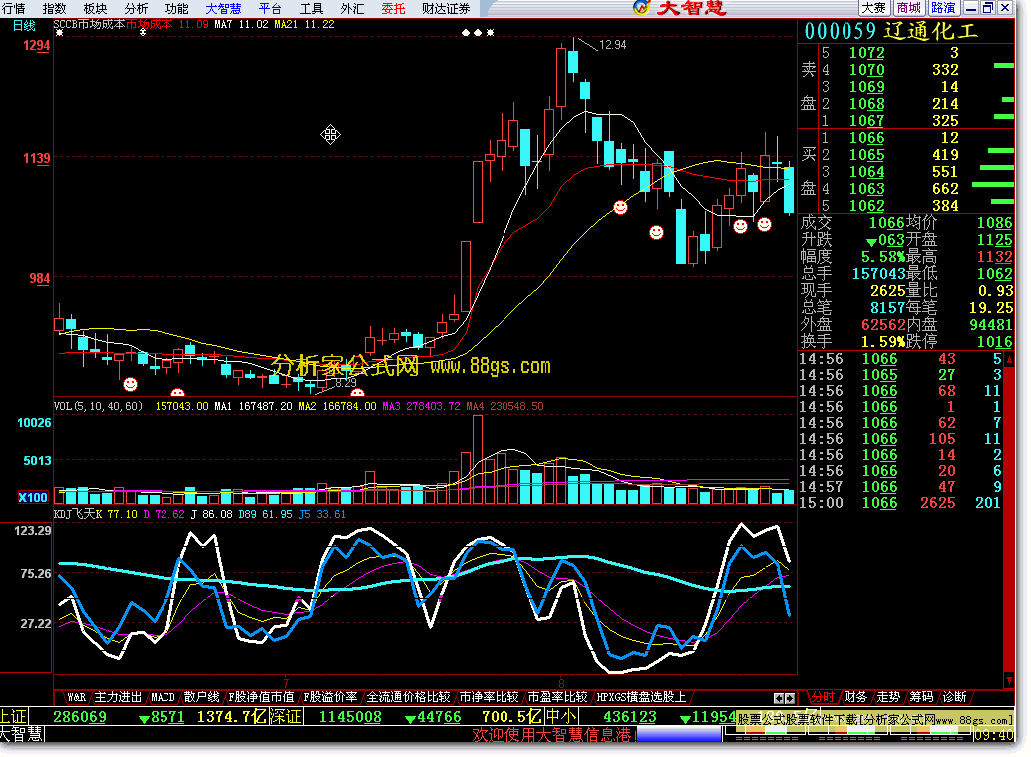Switch to the 筹码 side tab
The width and height of the screenshot is (1031, 757).
(x=921, y=697)
